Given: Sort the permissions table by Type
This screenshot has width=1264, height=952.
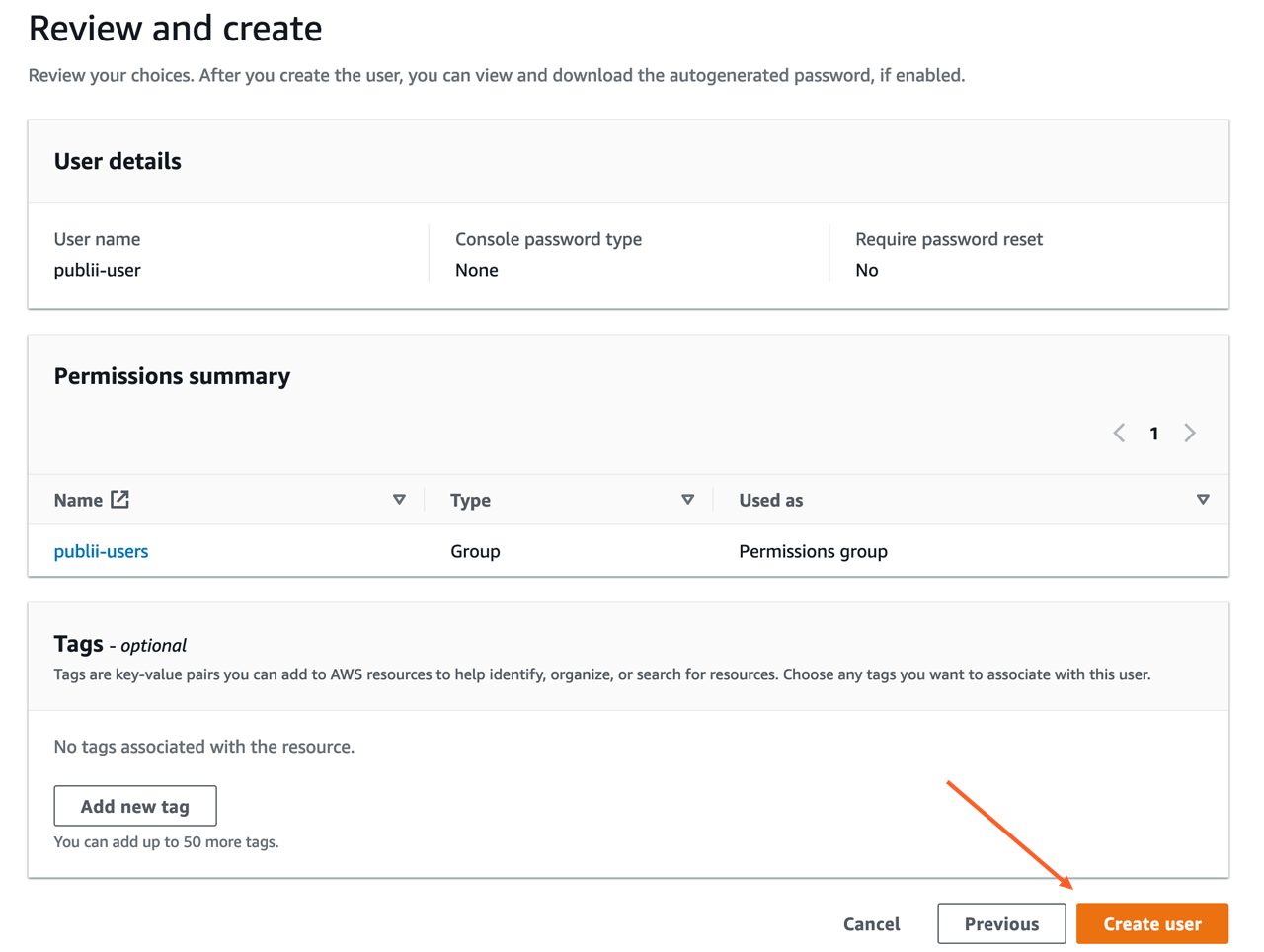Looking at the screenshot, I should 470,500.
